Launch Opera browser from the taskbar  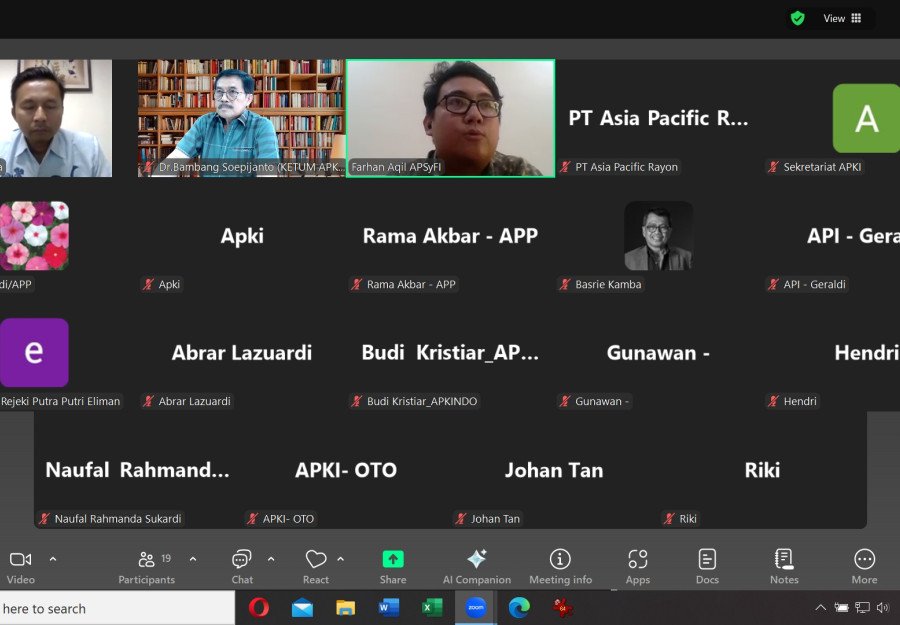259,607
